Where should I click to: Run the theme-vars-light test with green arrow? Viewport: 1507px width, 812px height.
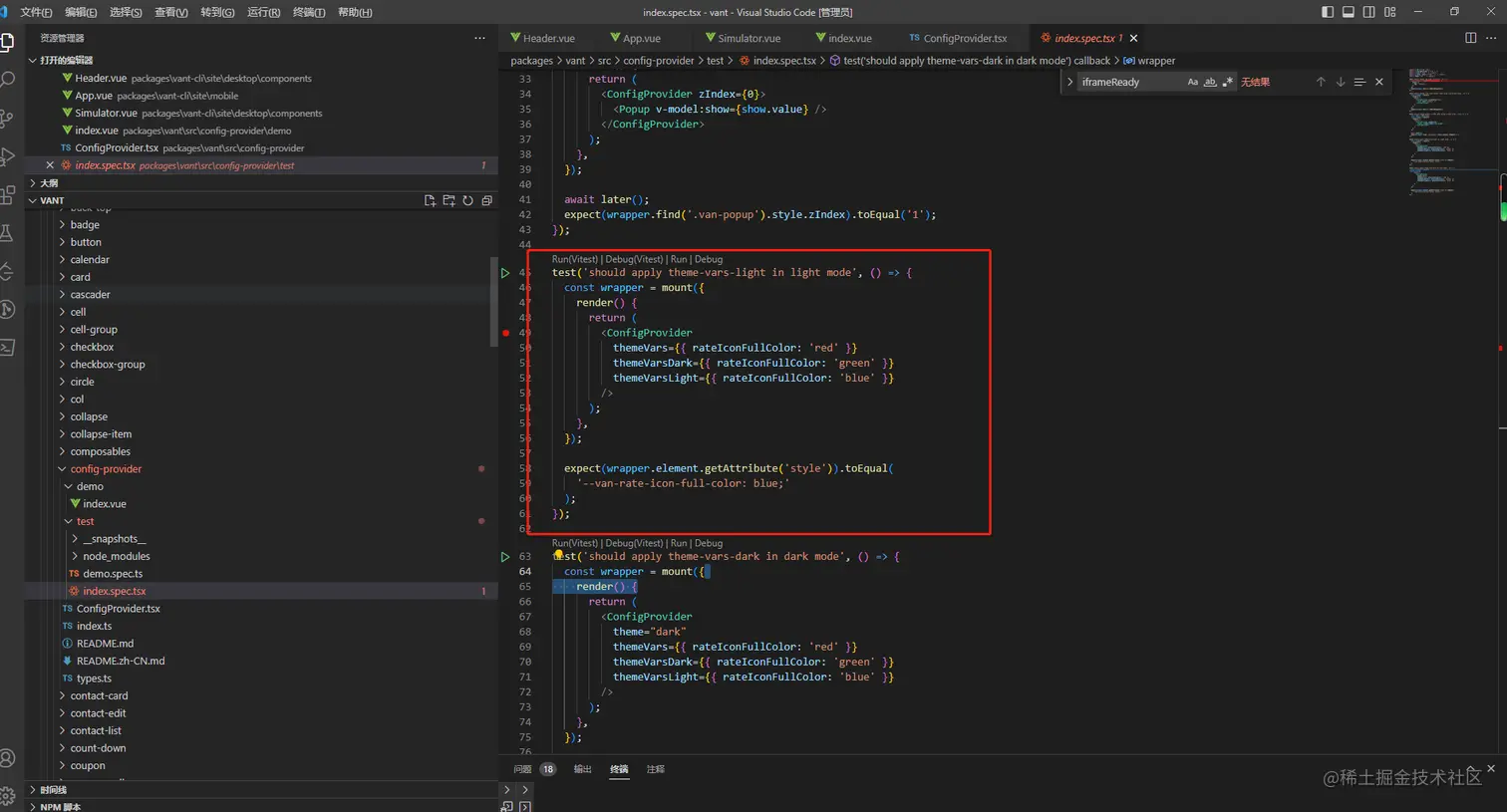tap(505, 272)
